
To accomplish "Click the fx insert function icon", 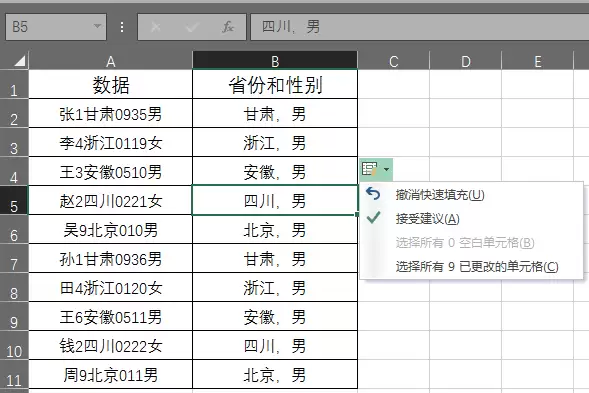I will tap(228, 27).
